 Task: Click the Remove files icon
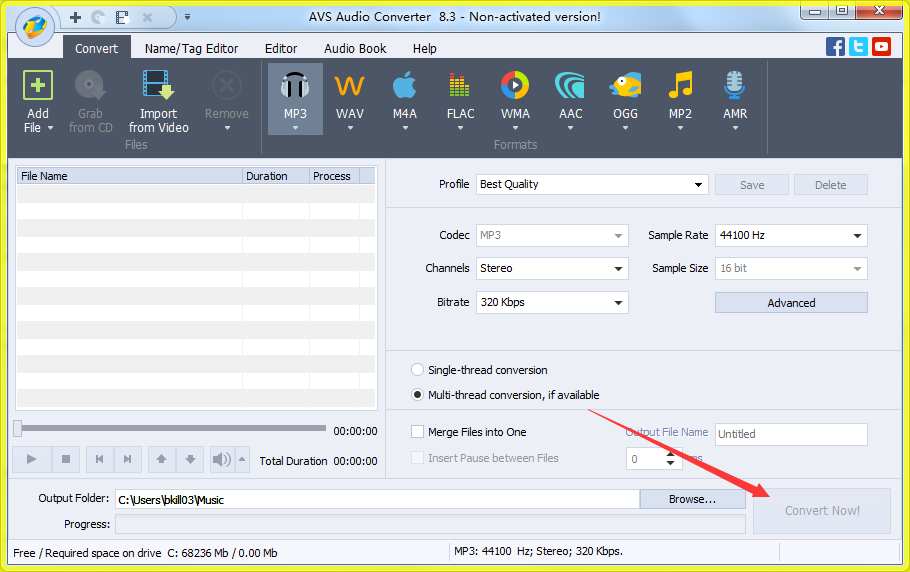click(x=226, y=85)
